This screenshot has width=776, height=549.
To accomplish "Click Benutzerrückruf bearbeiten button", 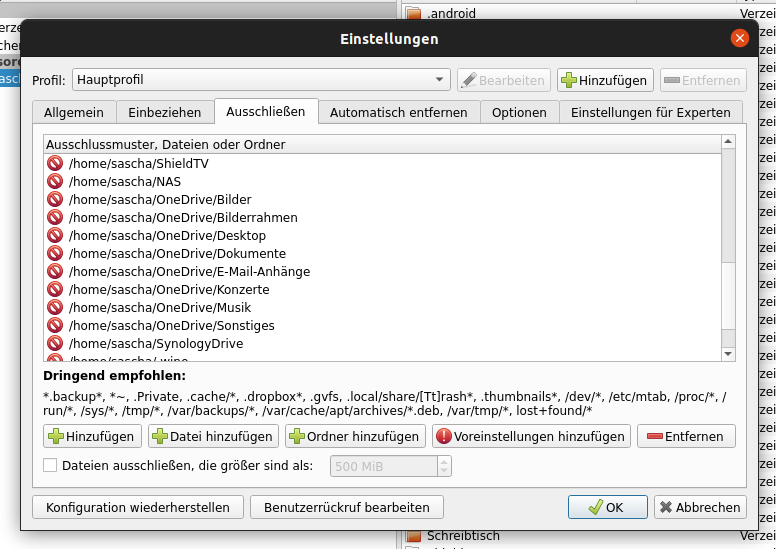I will point(347,507).
